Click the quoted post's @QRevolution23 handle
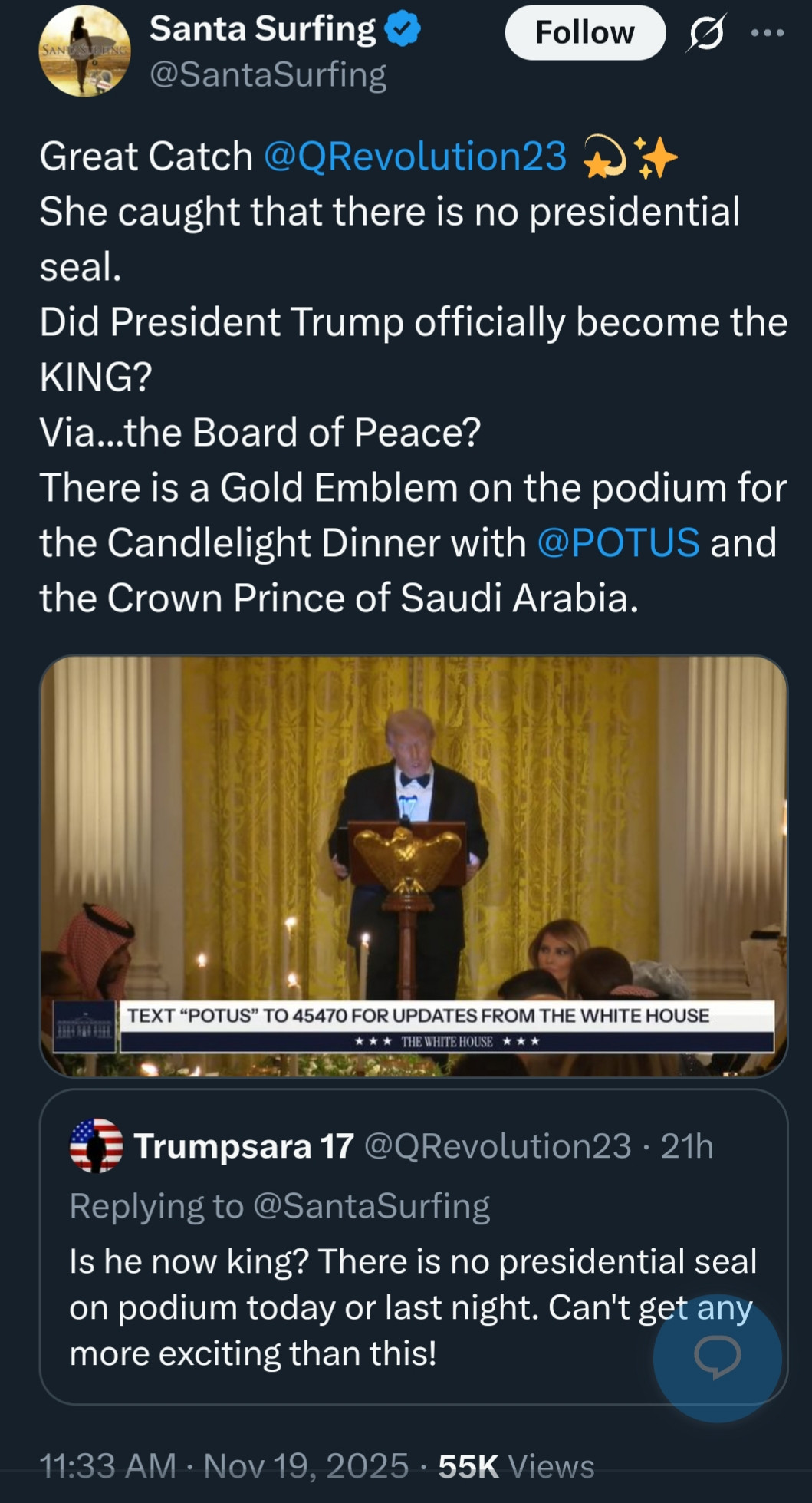 [497, 1146]
